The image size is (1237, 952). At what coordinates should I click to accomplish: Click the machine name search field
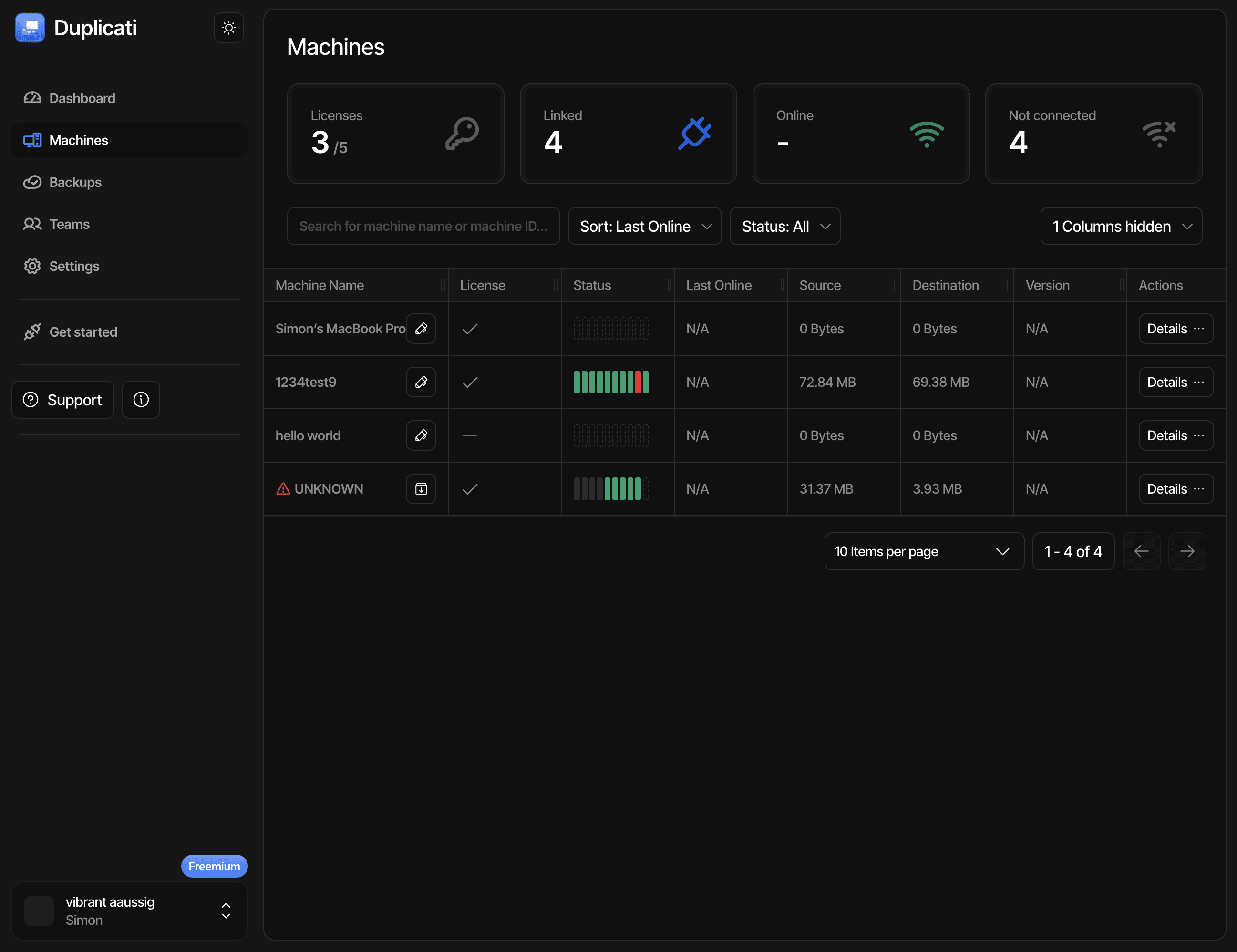click(423, 227)
